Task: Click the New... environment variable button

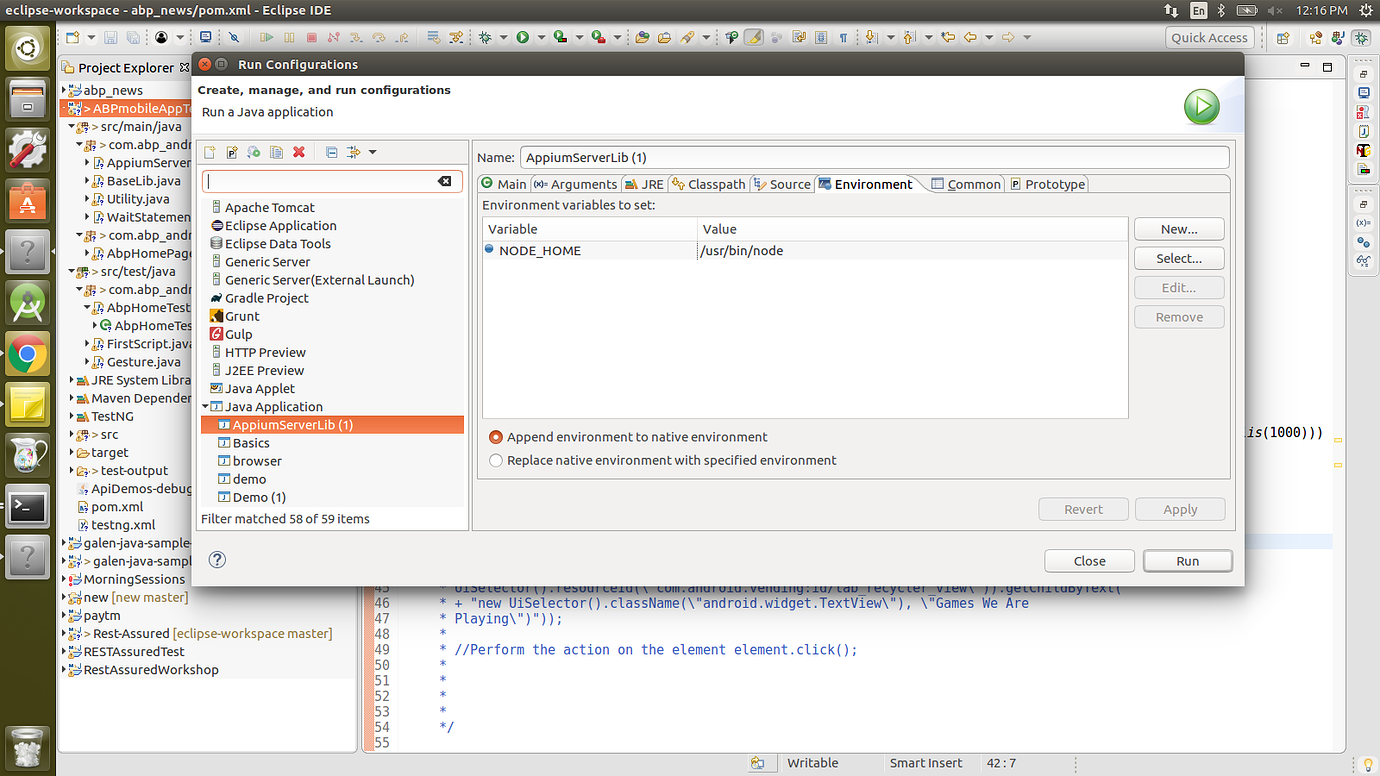Action: click(x=1179, y=229)
